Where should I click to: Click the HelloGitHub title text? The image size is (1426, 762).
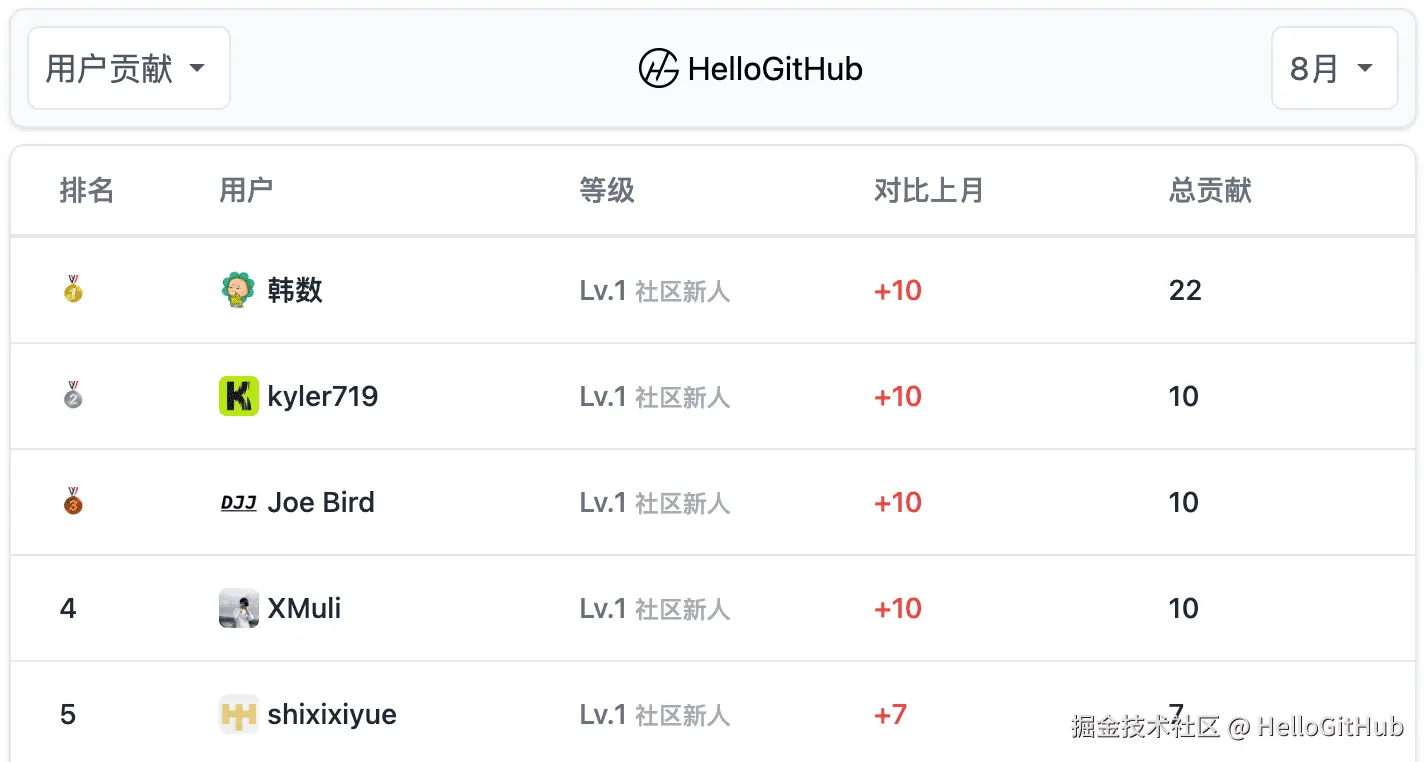pyautogui.click(x=775, y=69)
